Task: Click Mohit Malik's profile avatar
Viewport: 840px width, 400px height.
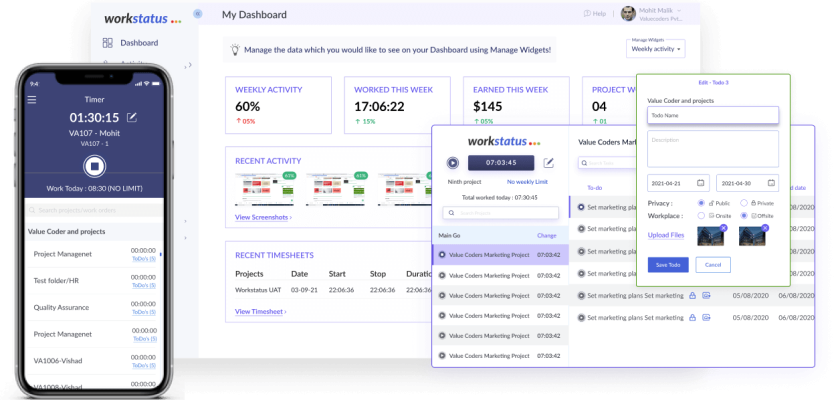Action: click(x=628, y=13)
